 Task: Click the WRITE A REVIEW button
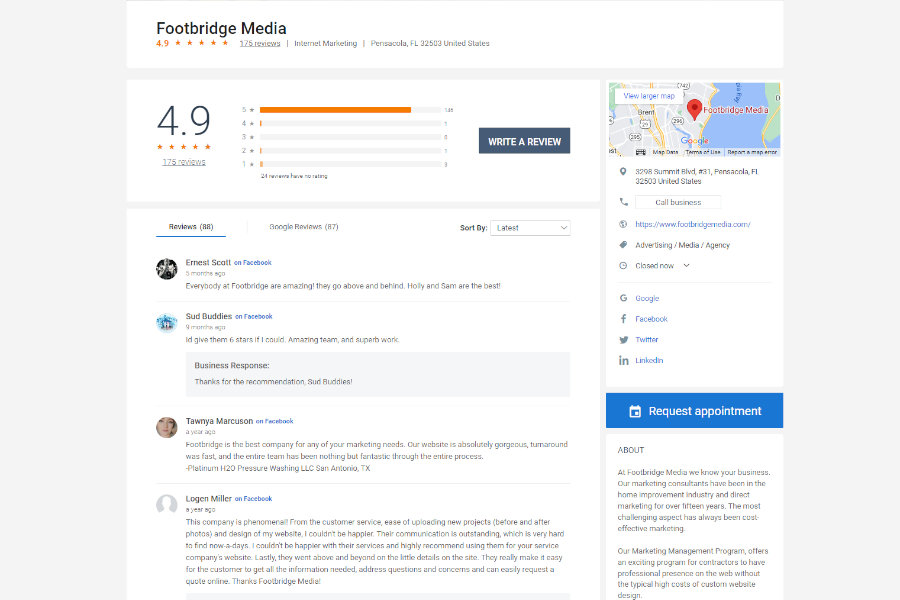pyautogui.click(x=524, y=141)
